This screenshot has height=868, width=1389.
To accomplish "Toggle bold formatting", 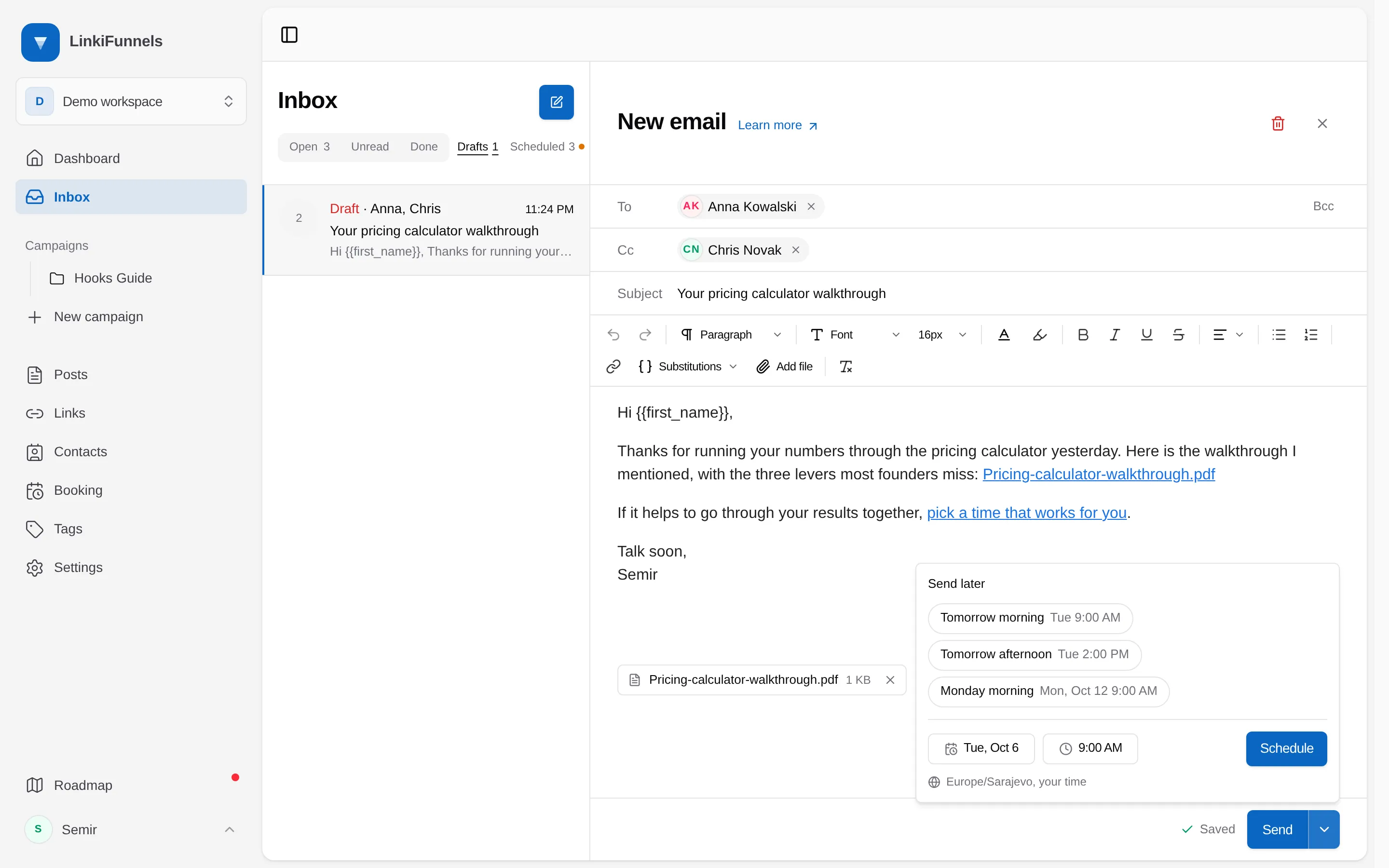I will pos(1083,335).
